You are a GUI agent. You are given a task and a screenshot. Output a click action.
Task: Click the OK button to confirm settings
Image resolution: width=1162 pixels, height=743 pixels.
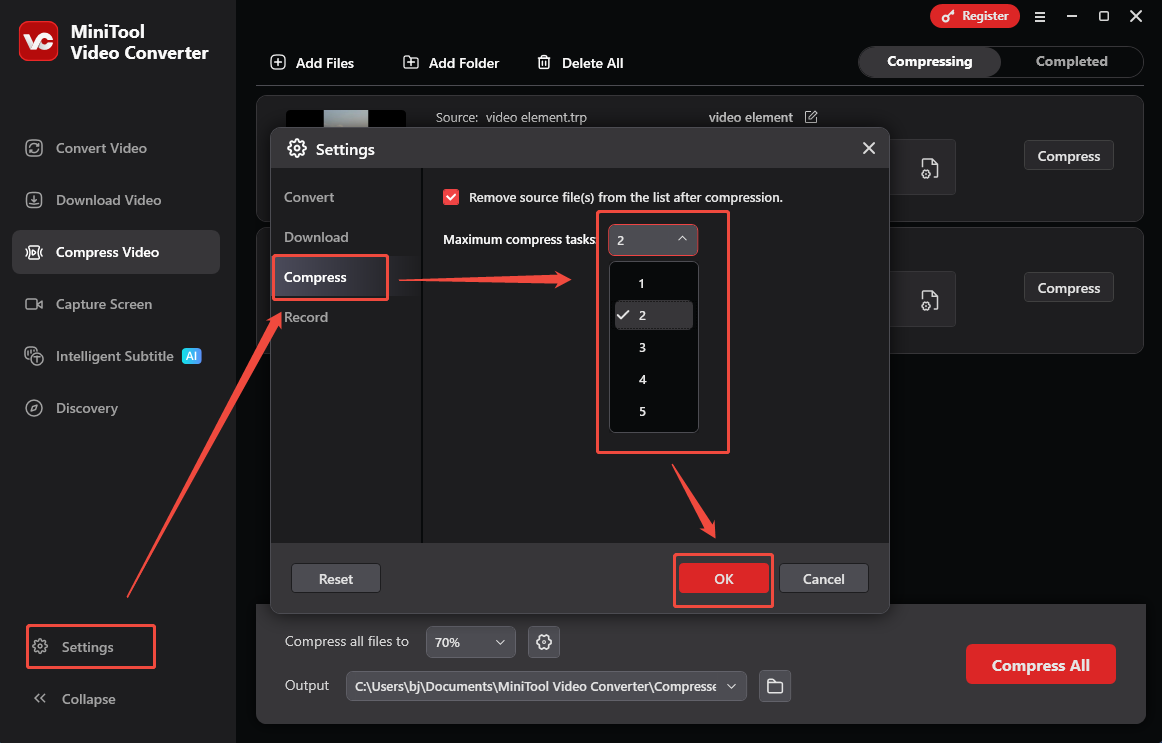(x=723, y=578)
